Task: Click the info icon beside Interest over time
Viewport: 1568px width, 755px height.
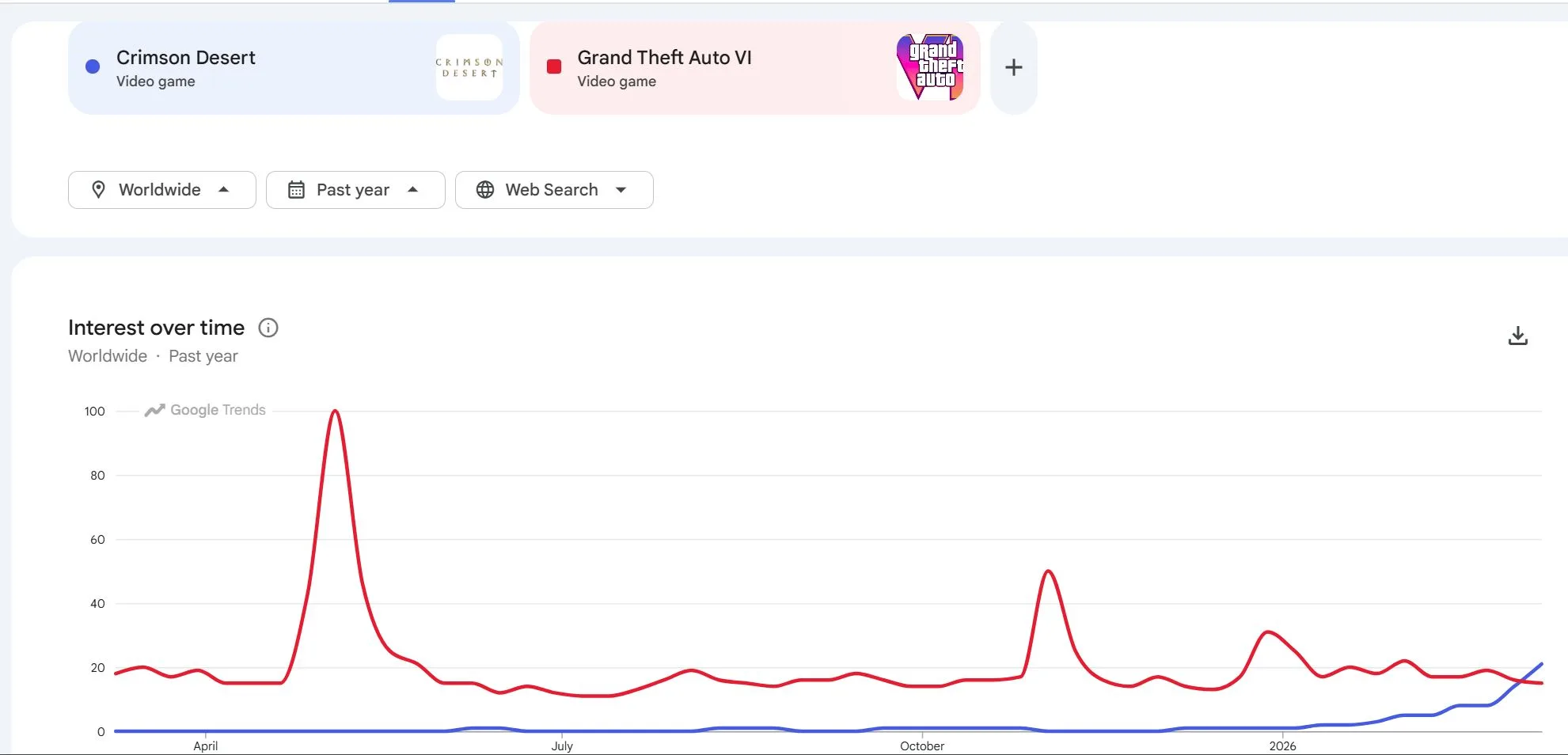Action: [x=268, y=328]
